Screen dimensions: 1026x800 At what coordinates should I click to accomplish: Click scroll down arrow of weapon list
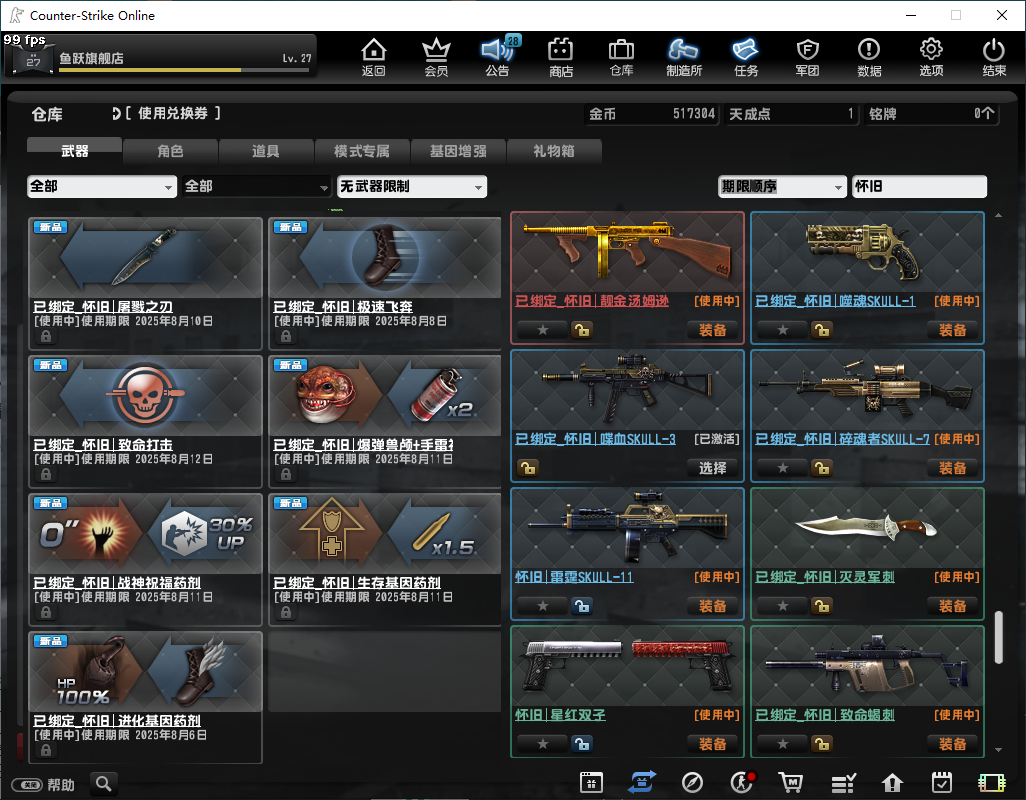tap(998, 750)
